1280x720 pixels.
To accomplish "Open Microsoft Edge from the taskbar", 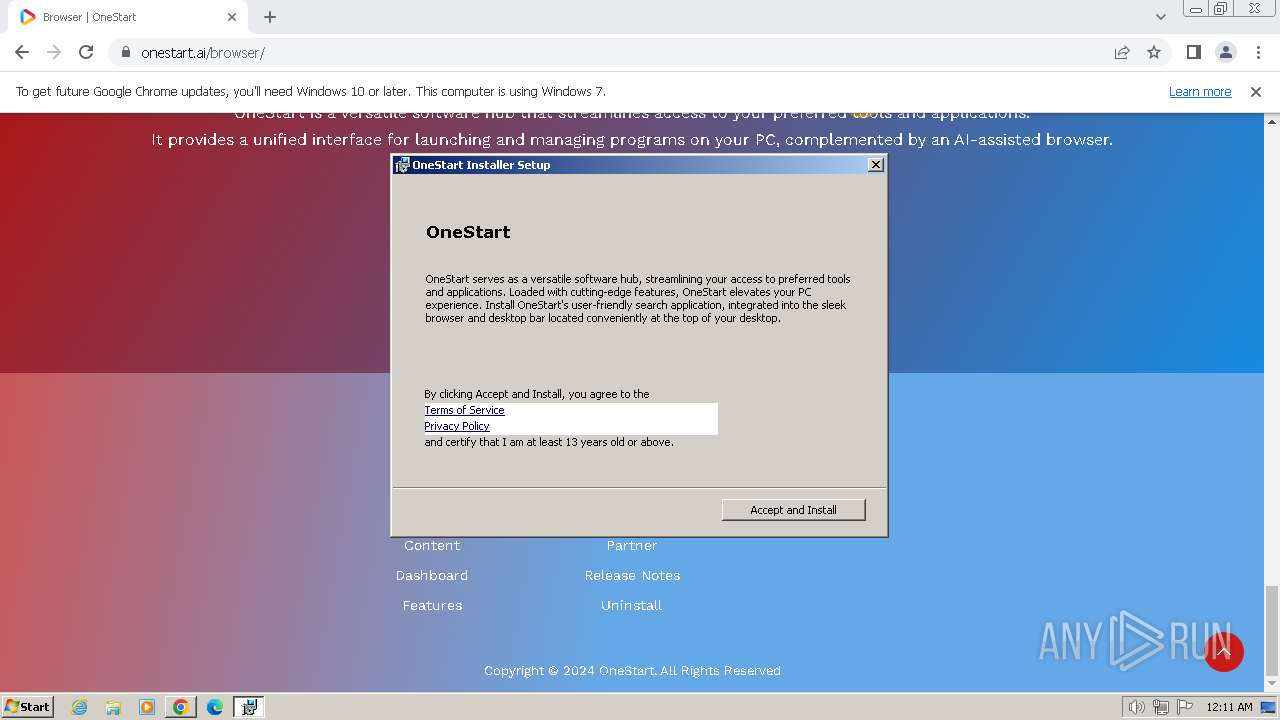I will coord(215,707).
